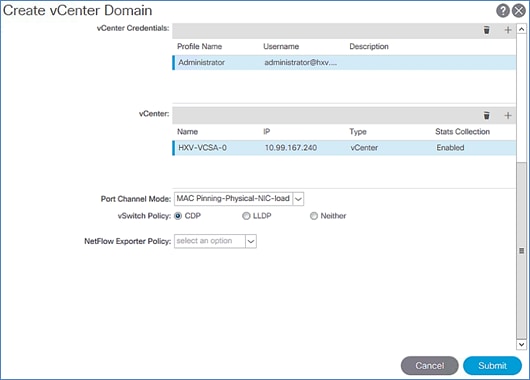The width and height of the screenshot is (530, 380).
Task: Select the HXV-VCSA-0 vCenter name
Action: click(202, 148)
